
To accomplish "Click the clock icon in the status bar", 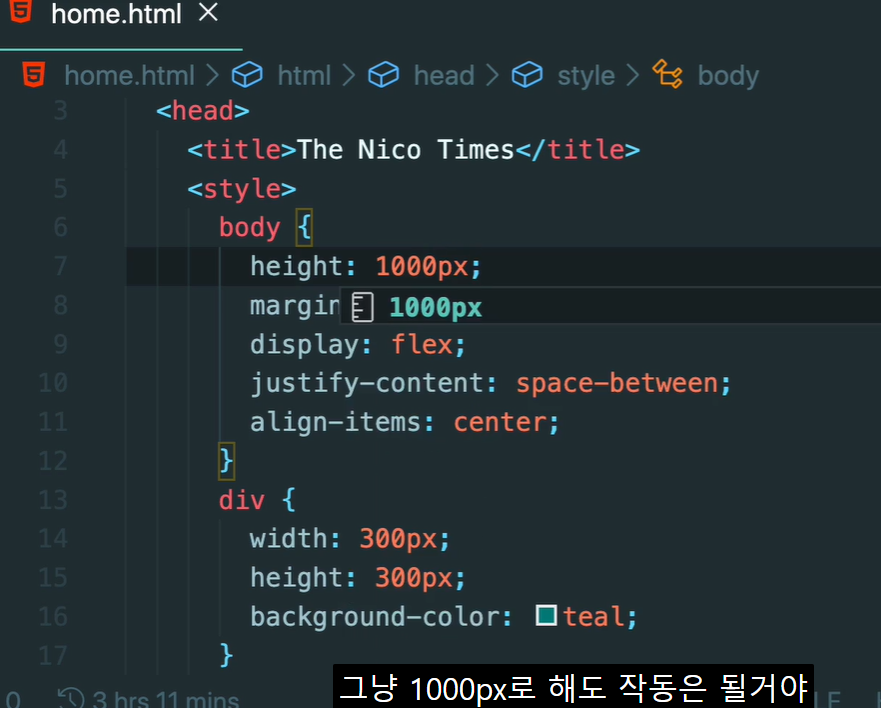I will 71,698.
